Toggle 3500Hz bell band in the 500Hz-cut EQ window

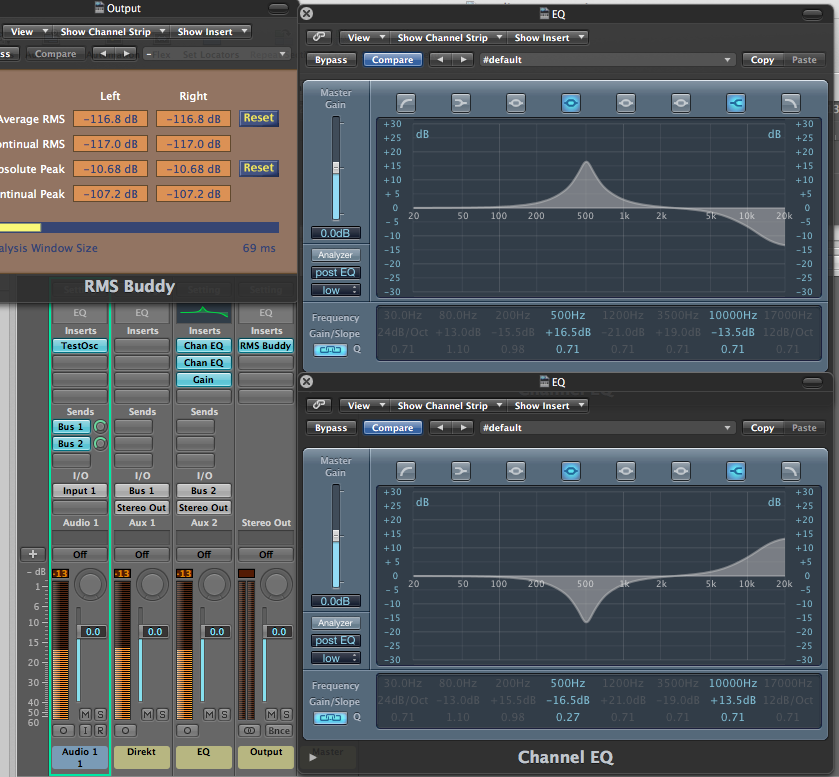pyautogui.click(x=681, y=471)
